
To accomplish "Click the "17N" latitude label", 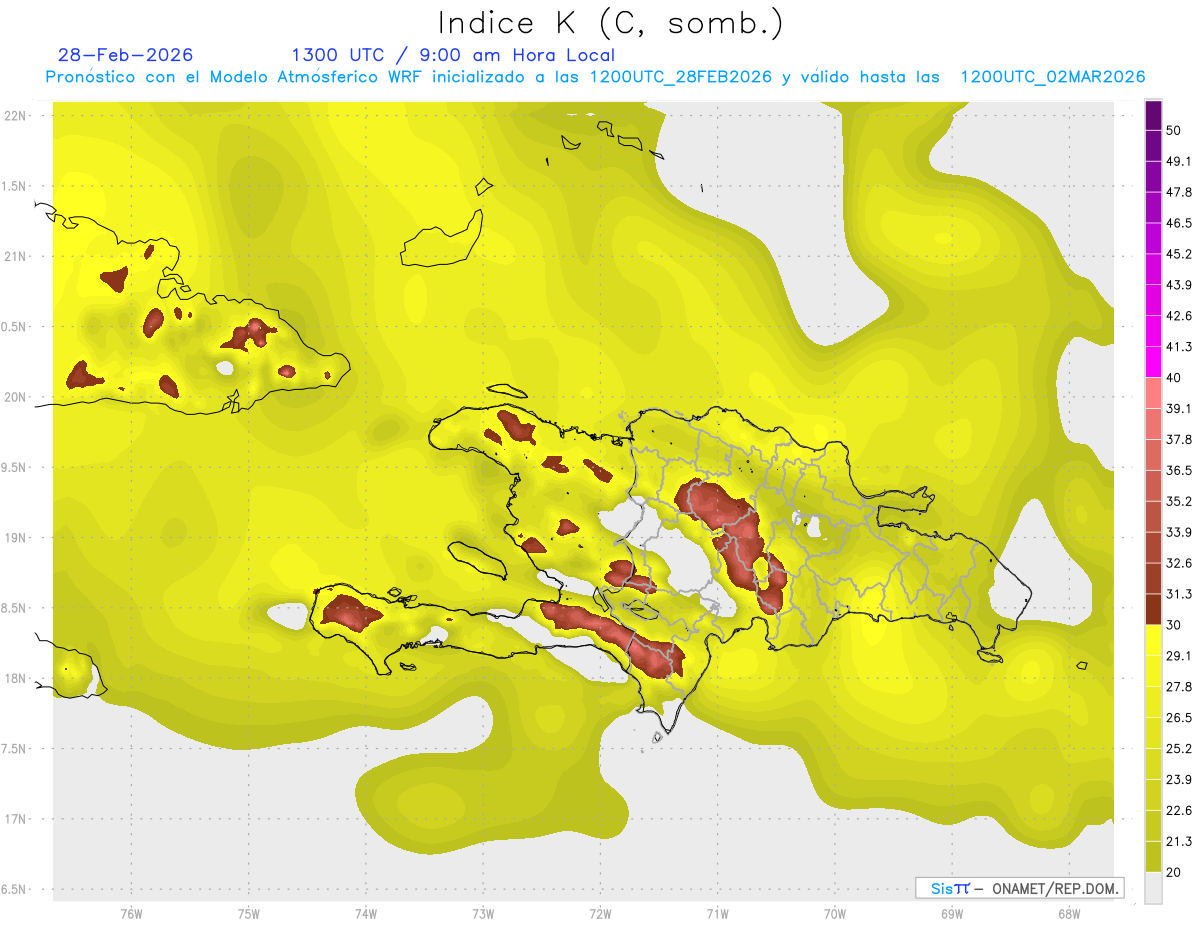I will click(x=15, y=819).
